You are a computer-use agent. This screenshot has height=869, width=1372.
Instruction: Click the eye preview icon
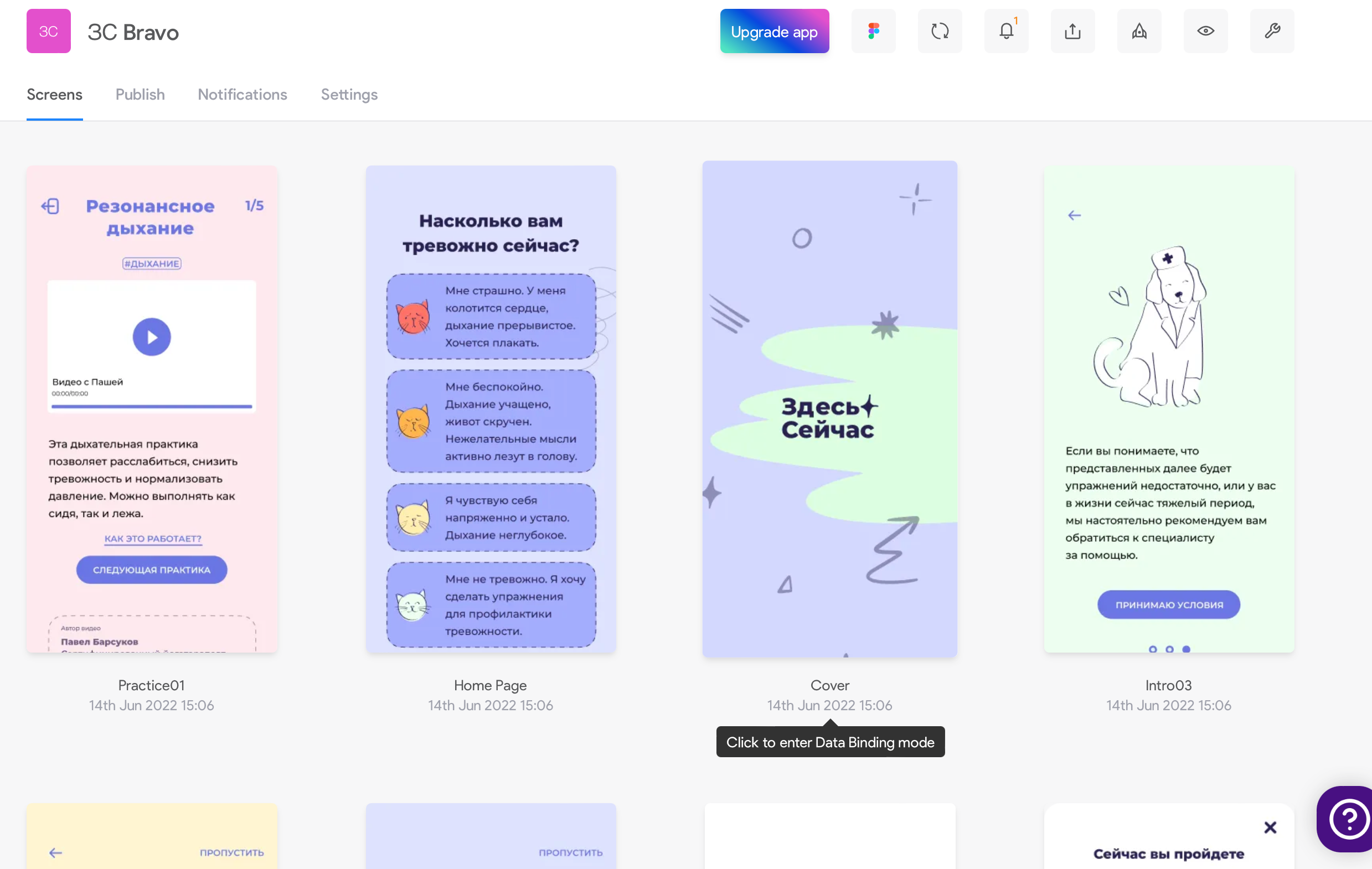point(1206,32)
